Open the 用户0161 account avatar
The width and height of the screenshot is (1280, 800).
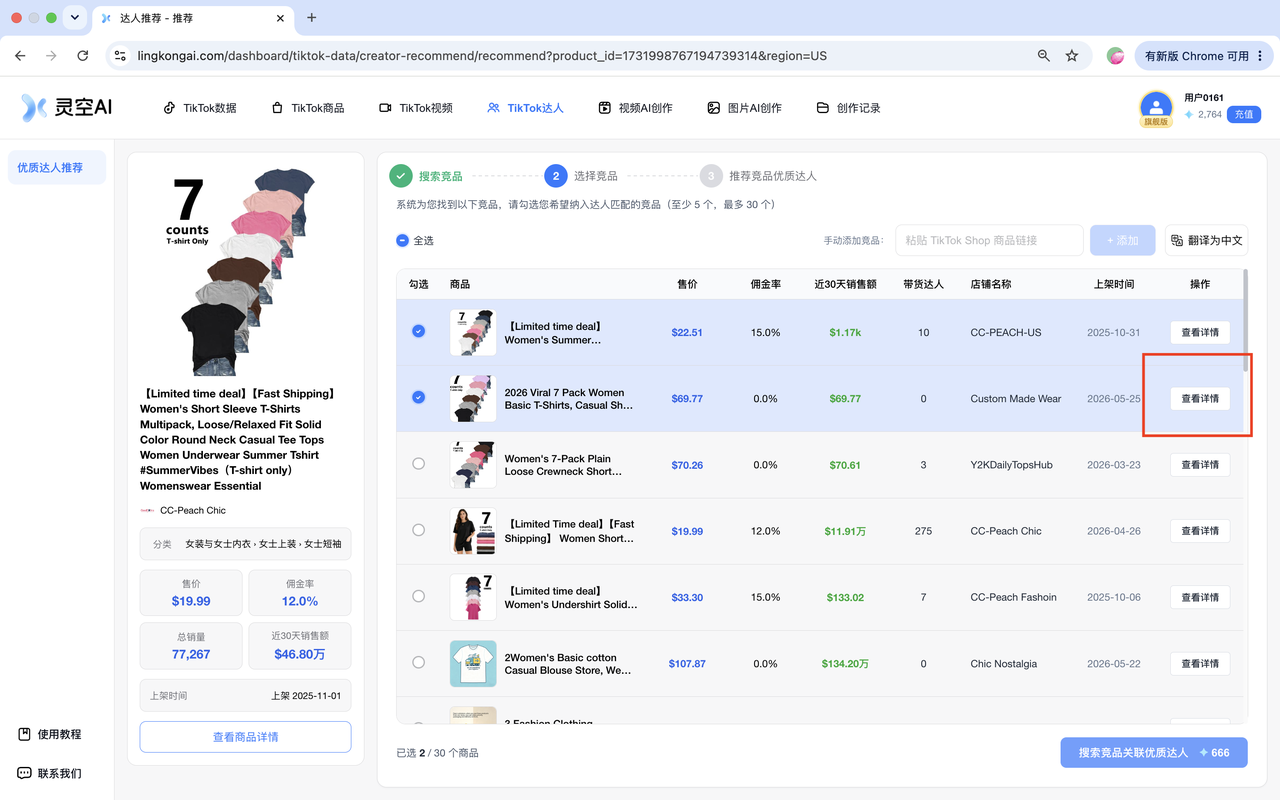pyautogui.click(x=1156, y=107)
